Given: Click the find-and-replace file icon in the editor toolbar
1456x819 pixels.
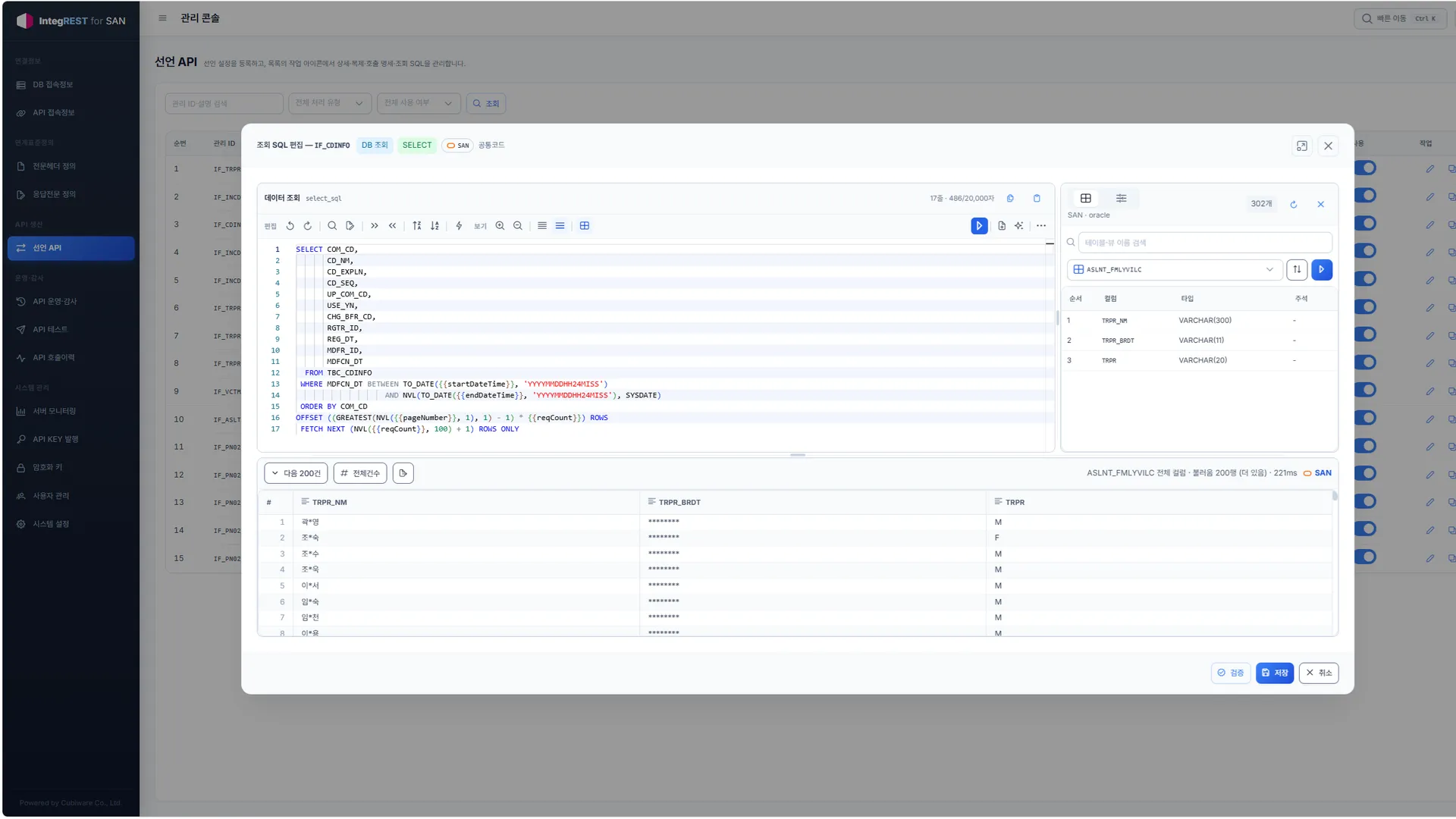Looking at the screenshot, I should coord(350,226).
